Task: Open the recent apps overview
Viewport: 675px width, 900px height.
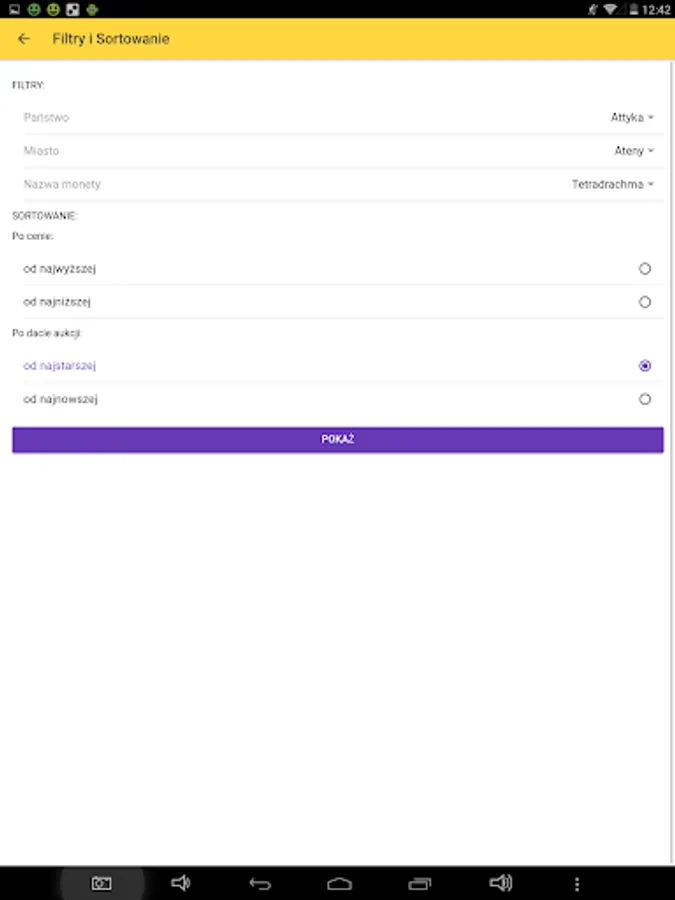Action: tap(420, 883)
